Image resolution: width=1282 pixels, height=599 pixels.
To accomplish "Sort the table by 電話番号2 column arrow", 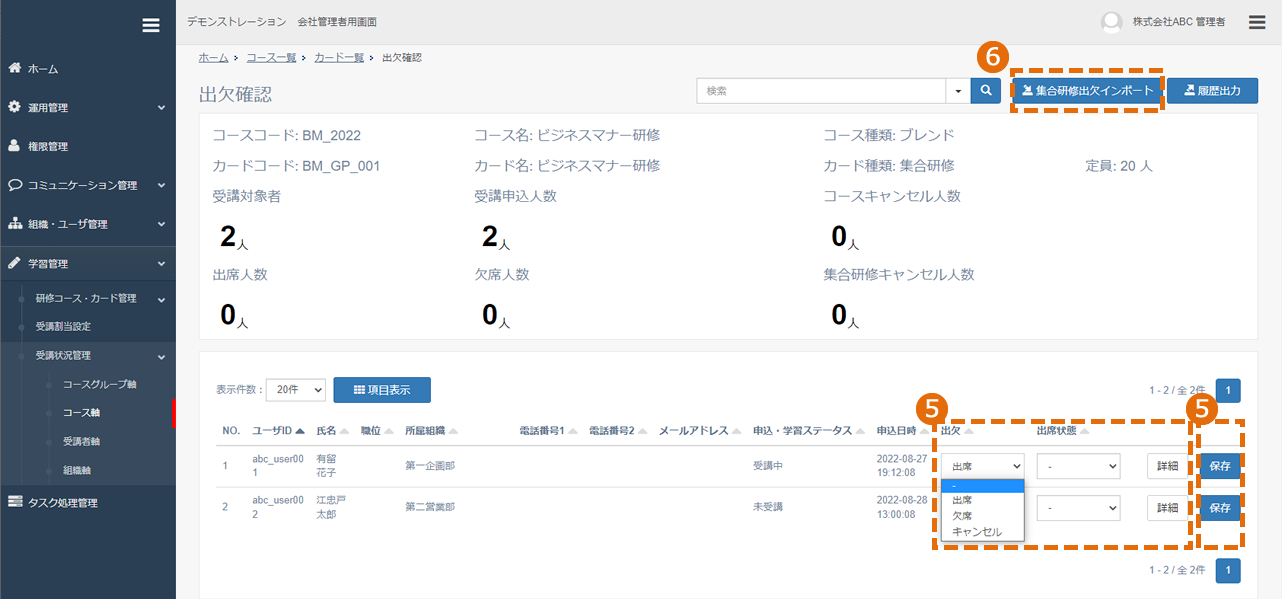I will [x=644, y=431].
